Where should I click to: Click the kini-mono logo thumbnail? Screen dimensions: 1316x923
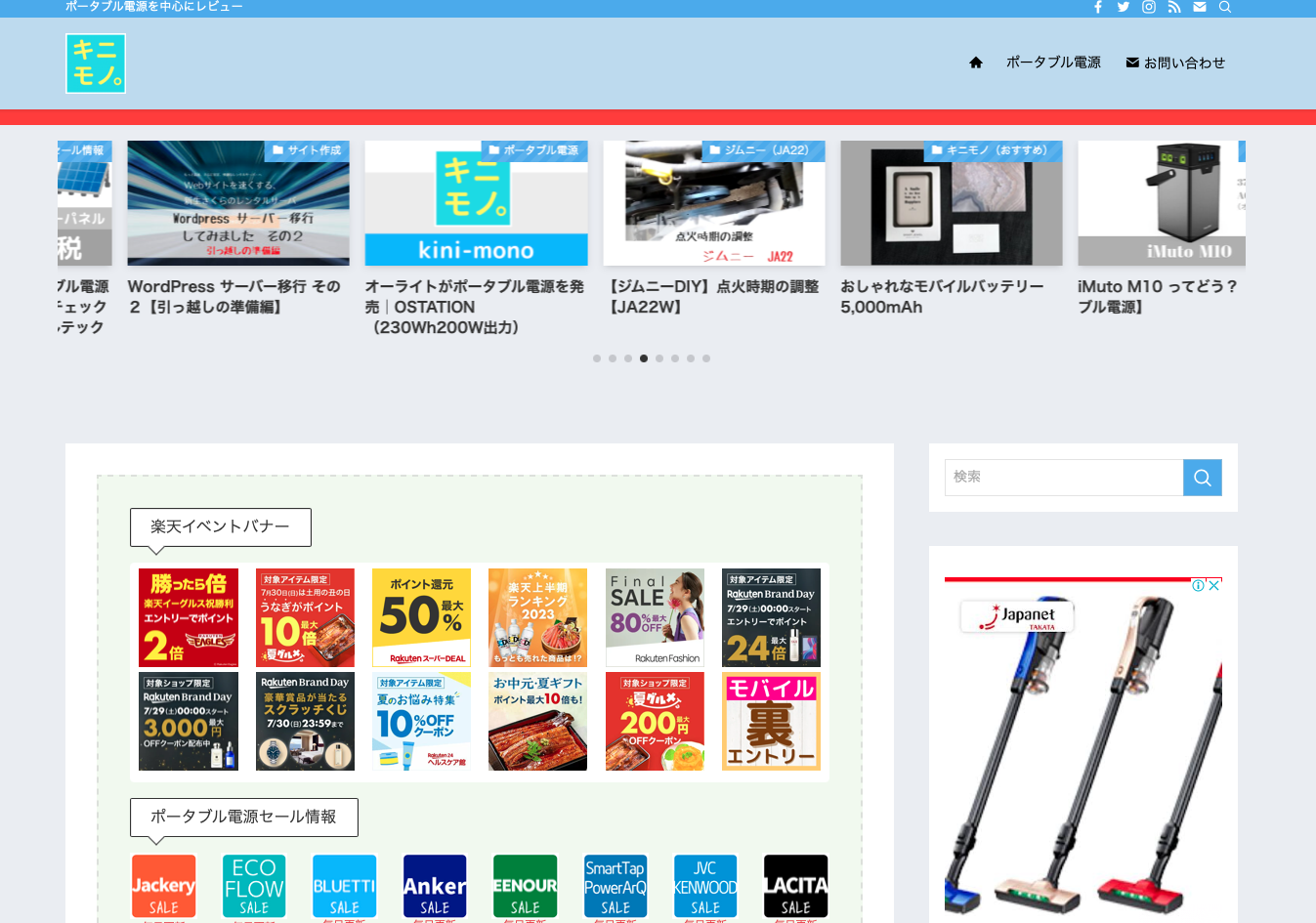(477, 203)
